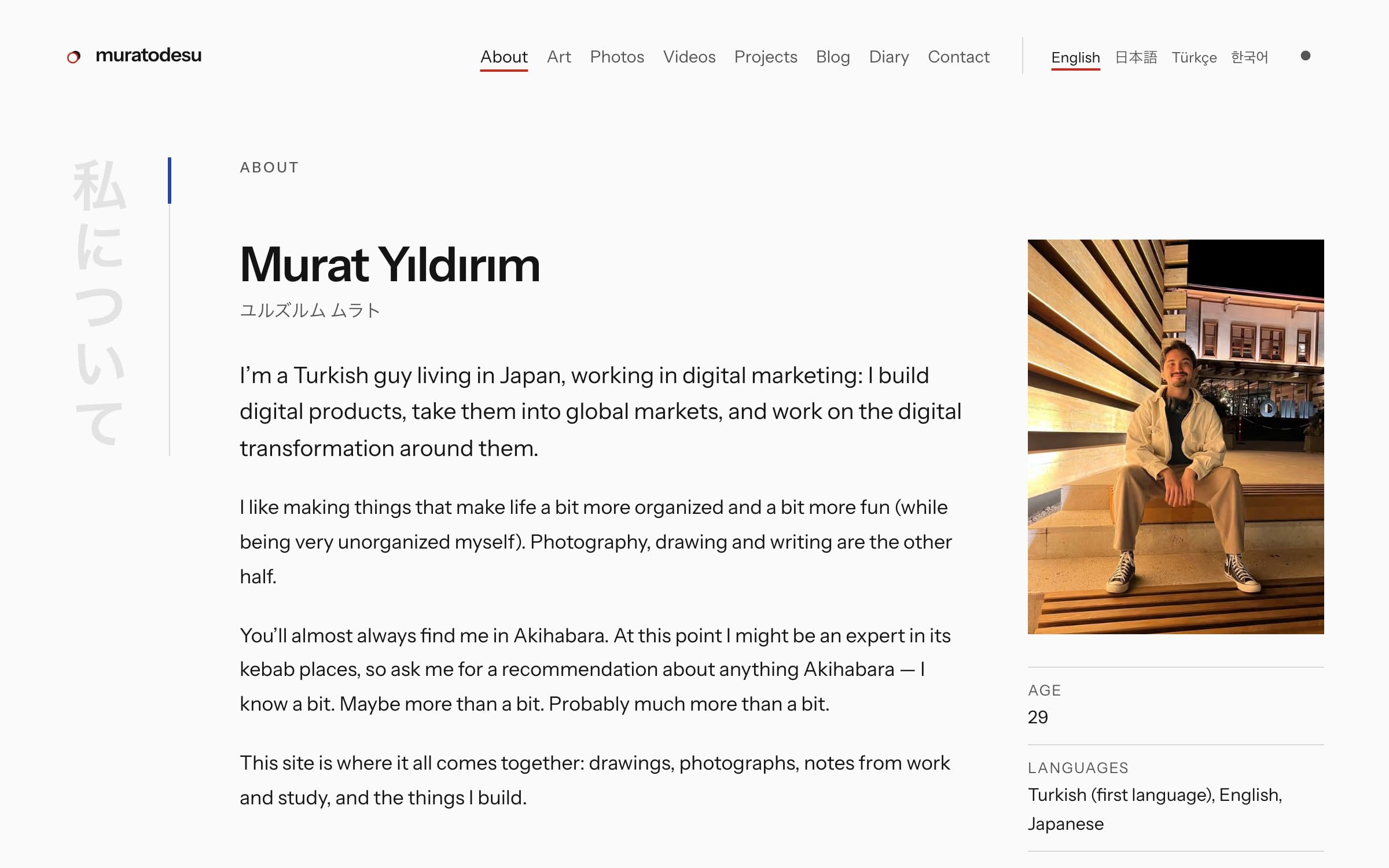Open the muratodesu home link
1389x868 pixels.
tap(148, 56)
